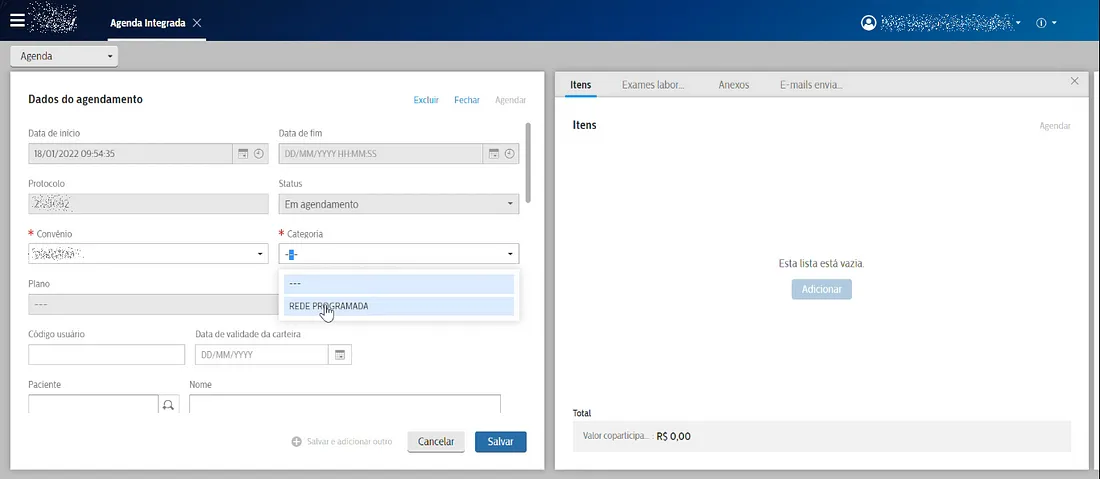Click the Nome input field
The width and height of the screenshot is (1100, 479).
coord(344,404)
